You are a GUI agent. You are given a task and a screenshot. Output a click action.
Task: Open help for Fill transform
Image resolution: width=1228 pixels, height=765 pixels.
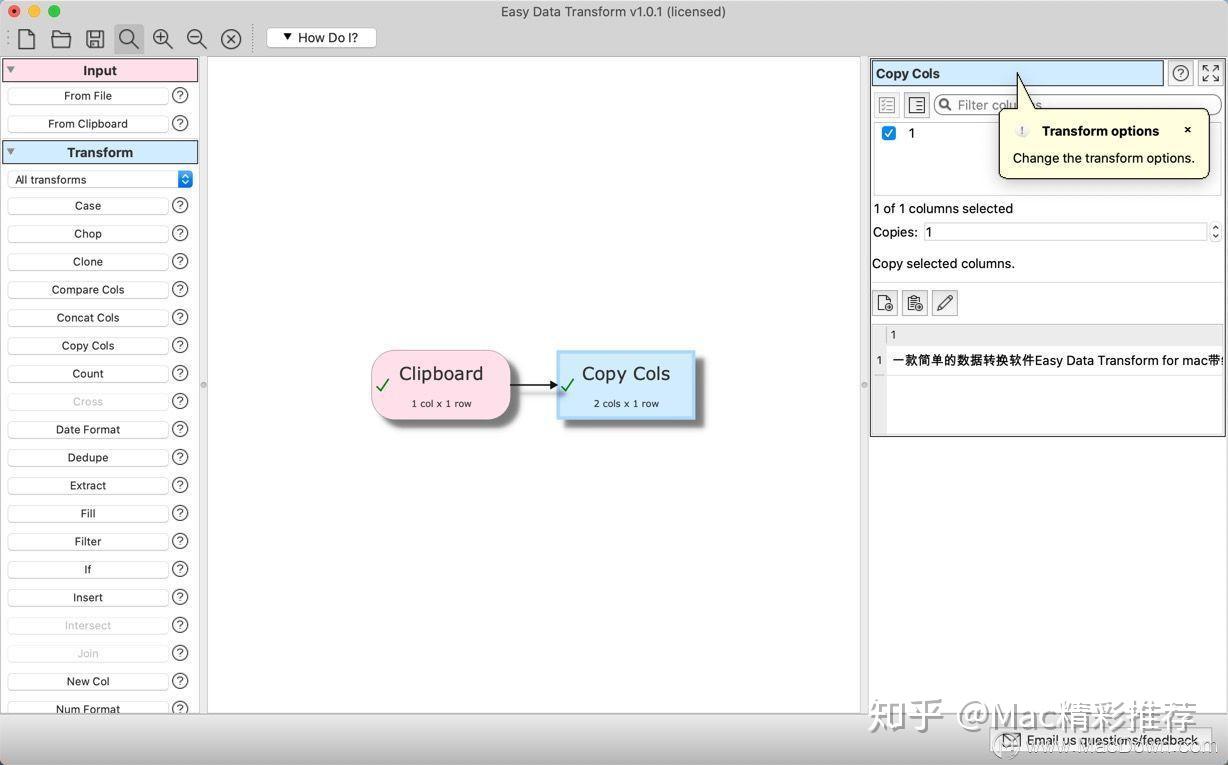pos(180,513)
